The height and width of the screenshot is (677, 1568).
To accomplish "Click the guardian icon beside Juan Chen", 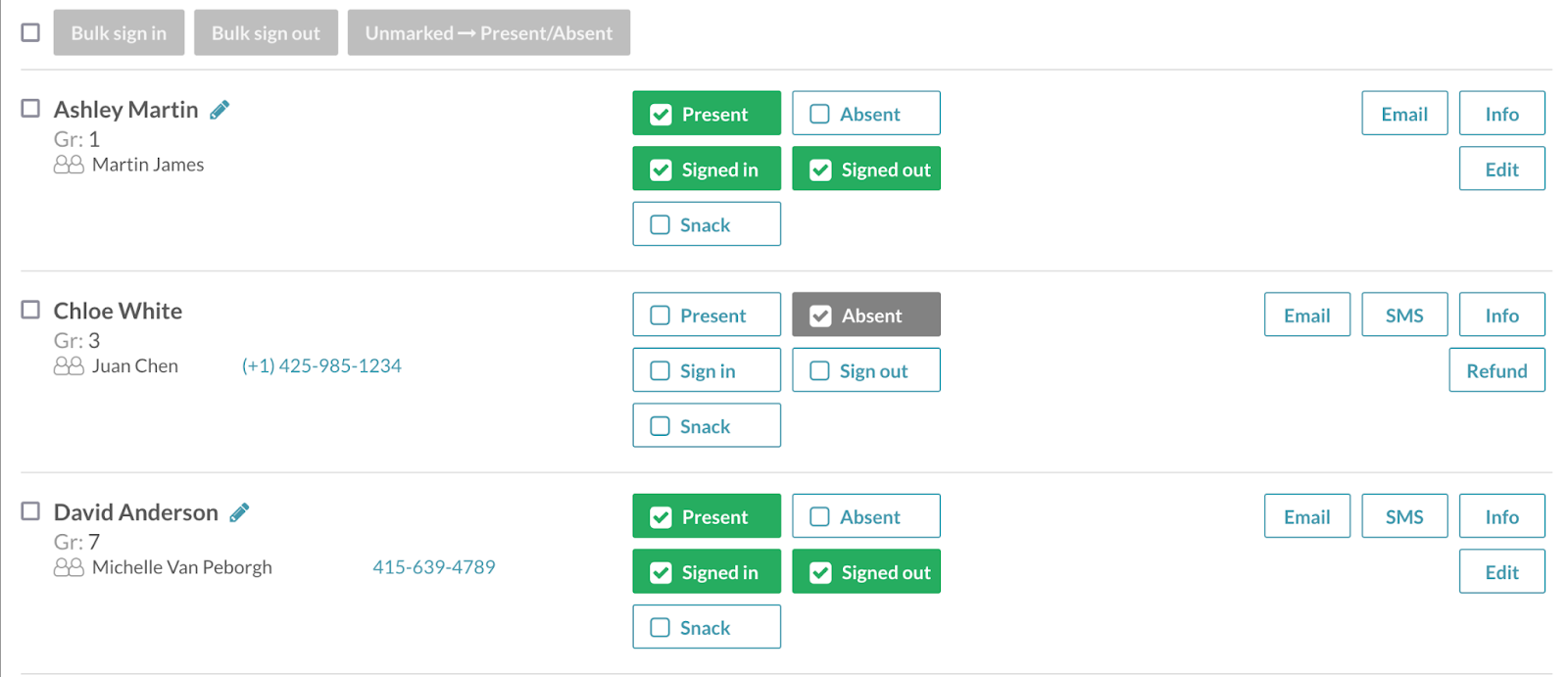I will [x=69, y=366].
